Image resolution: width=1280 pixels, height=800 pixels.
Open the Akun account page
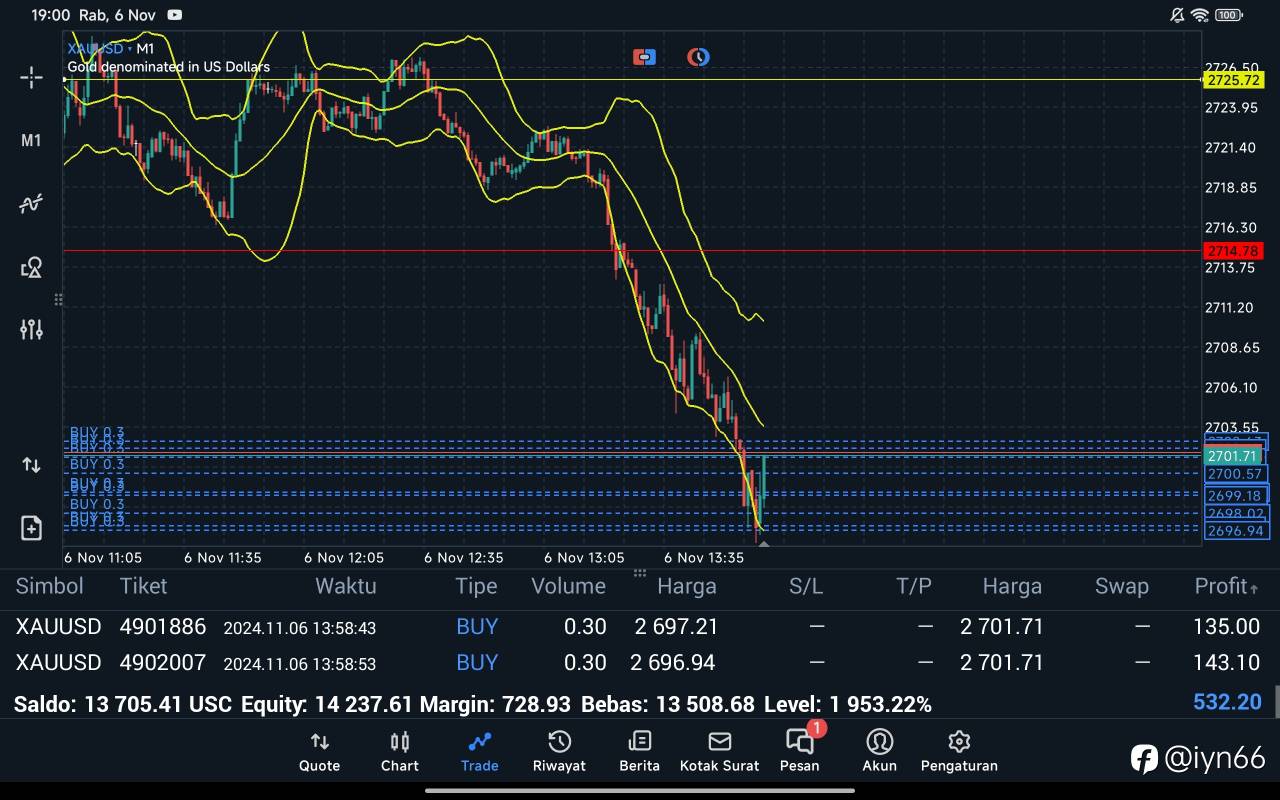tap(879, 751)
